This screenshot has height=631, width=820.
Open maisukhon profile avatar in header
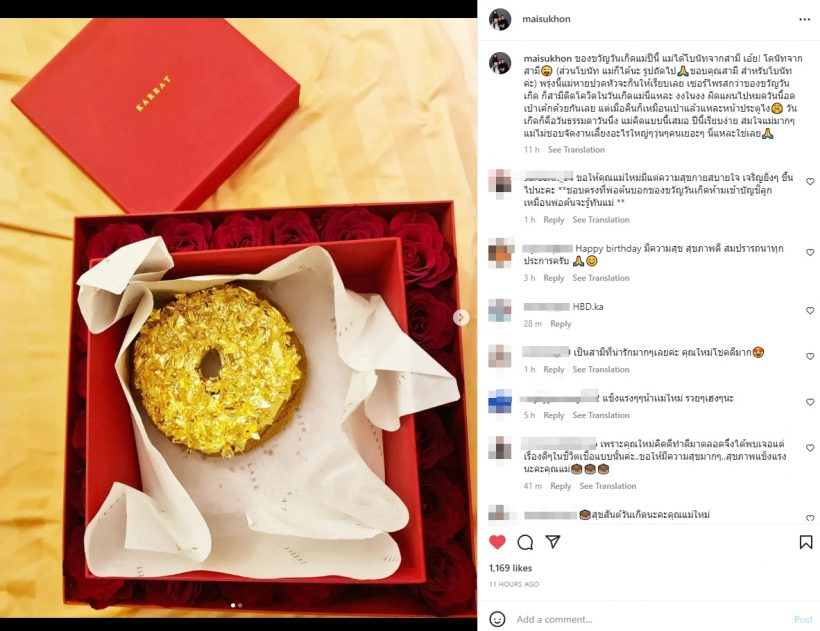pos(500,19)
